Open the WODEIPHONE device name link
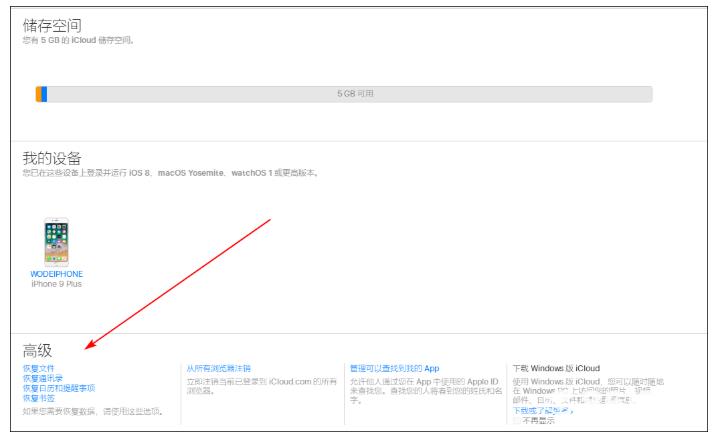714x437 pixels. (56, 274)
